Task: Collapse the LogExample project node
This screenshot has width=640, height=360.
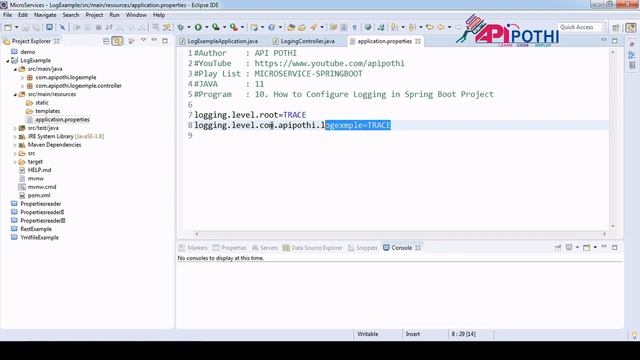Action: point(8,60)
